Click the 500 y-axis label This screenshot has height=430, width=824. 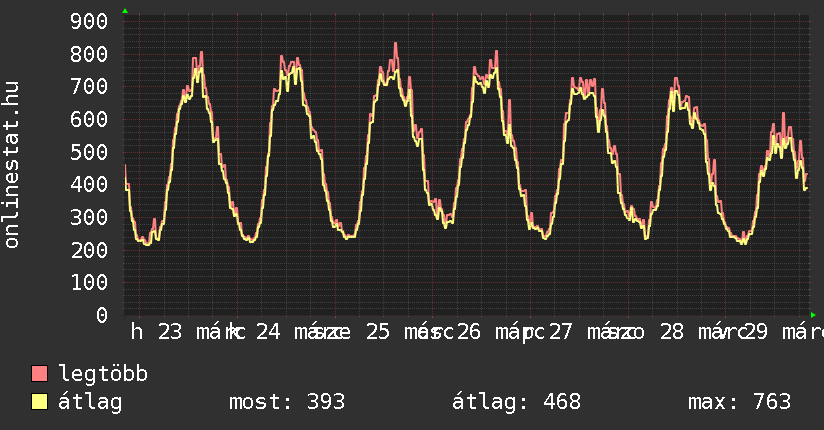[x=90, y=152]
